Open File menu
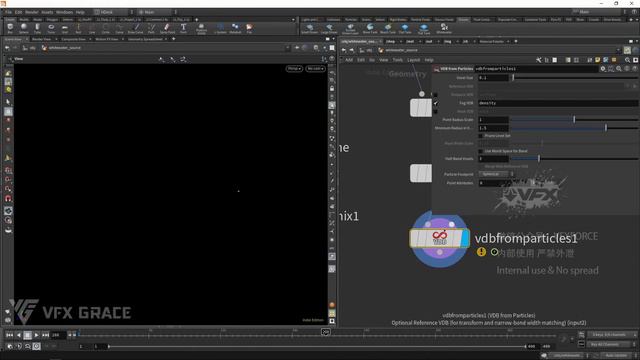This screenshot has height=360, width=640. pos(8,12)
